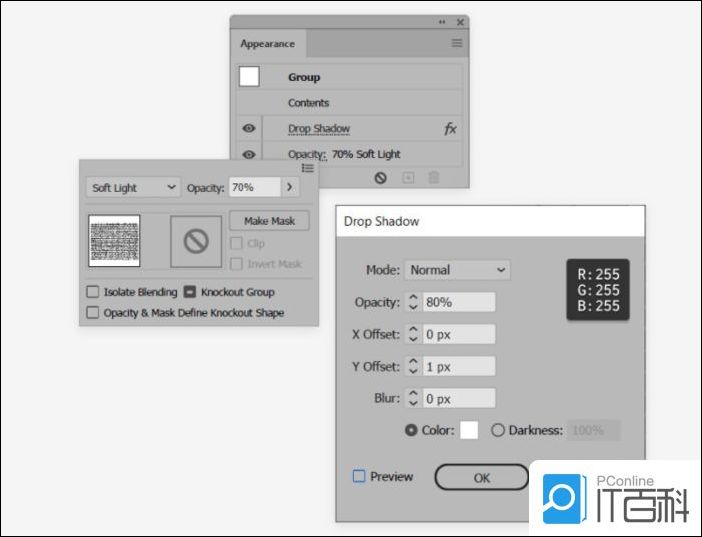Click the Make Mask button
This screenshot has width=702, height=537.
click(x=269, y=221)
